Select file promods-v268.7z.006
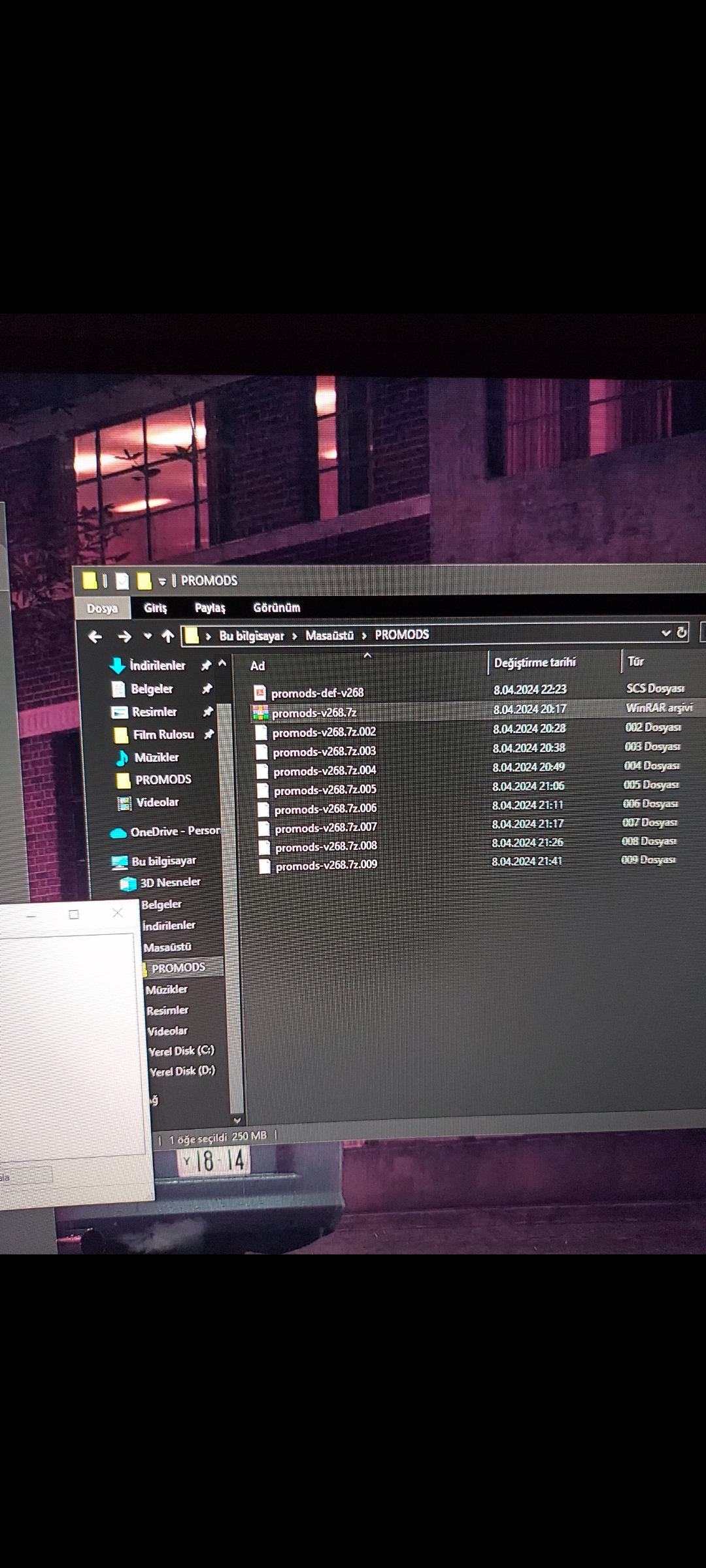This screenshot has width=706, height=1568. click(326, 809)
